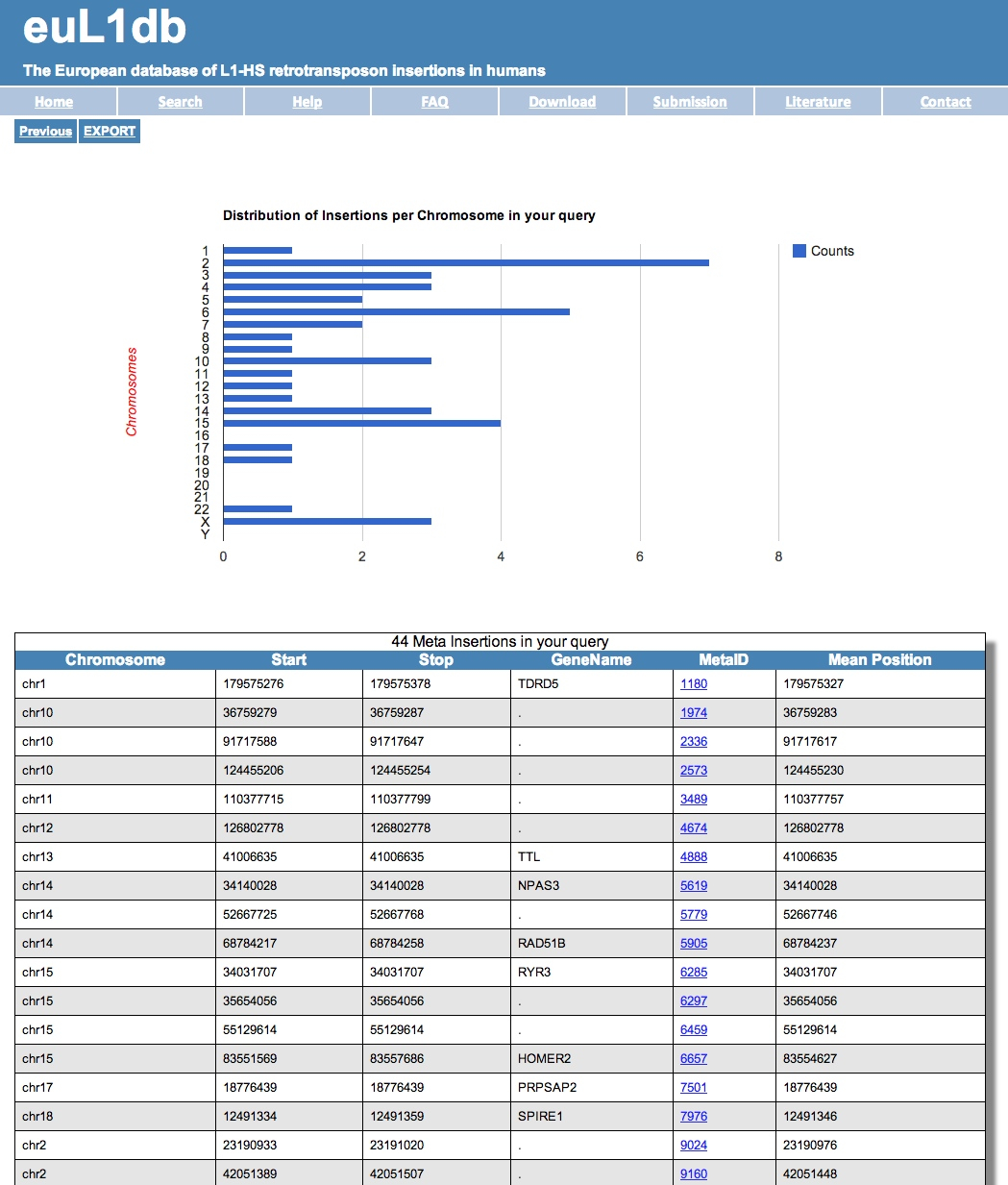Open MetaID link 1180

pos(693,684)
